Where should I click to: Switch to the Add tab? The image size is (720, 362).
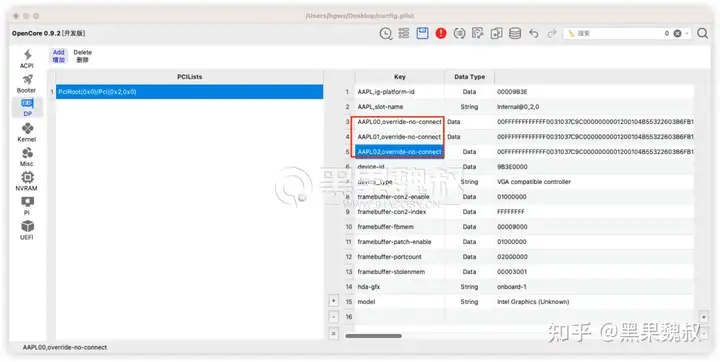[x=58, y=56]
